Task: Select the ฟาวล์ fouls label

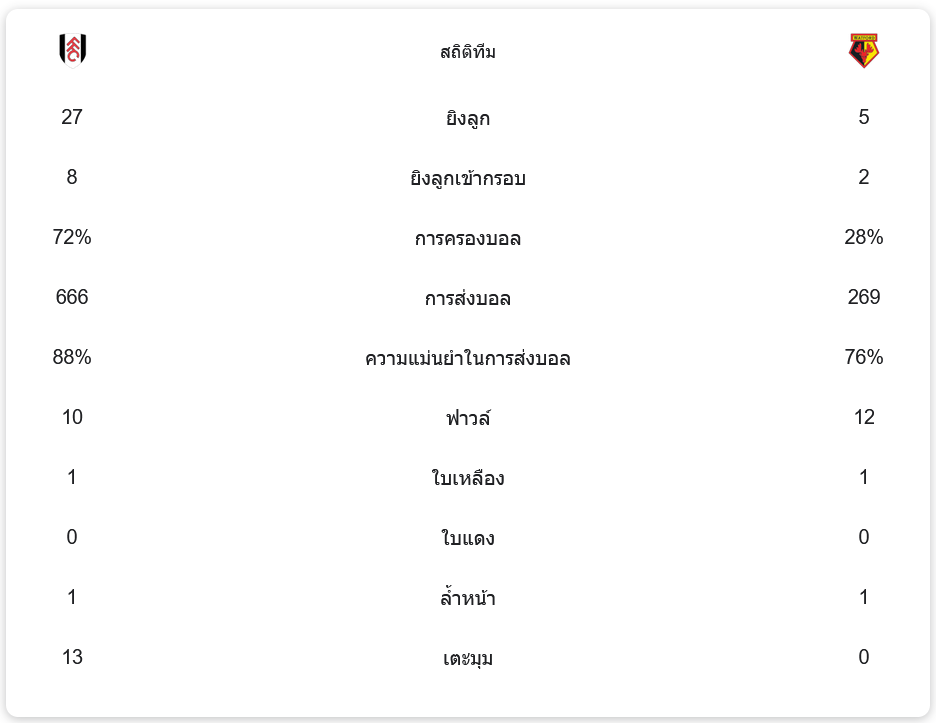Action: coord(468,419)
